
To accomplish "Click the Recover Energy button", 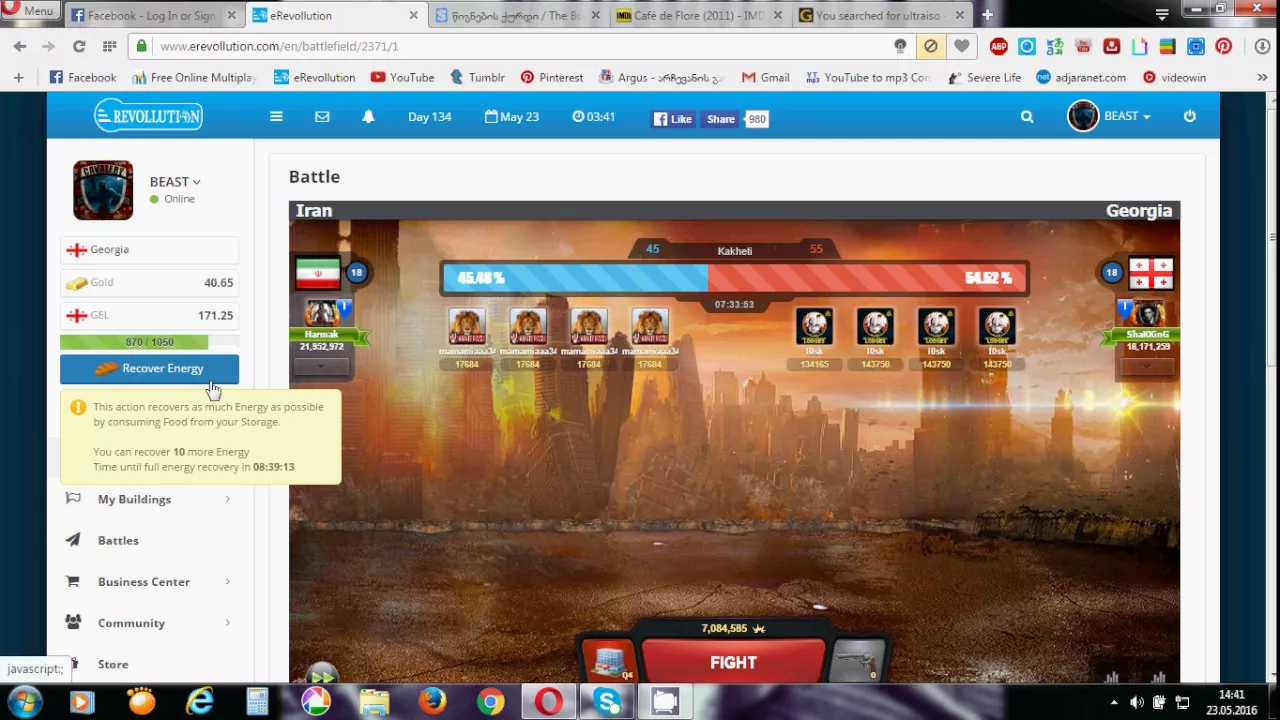I will click(149, 369).
